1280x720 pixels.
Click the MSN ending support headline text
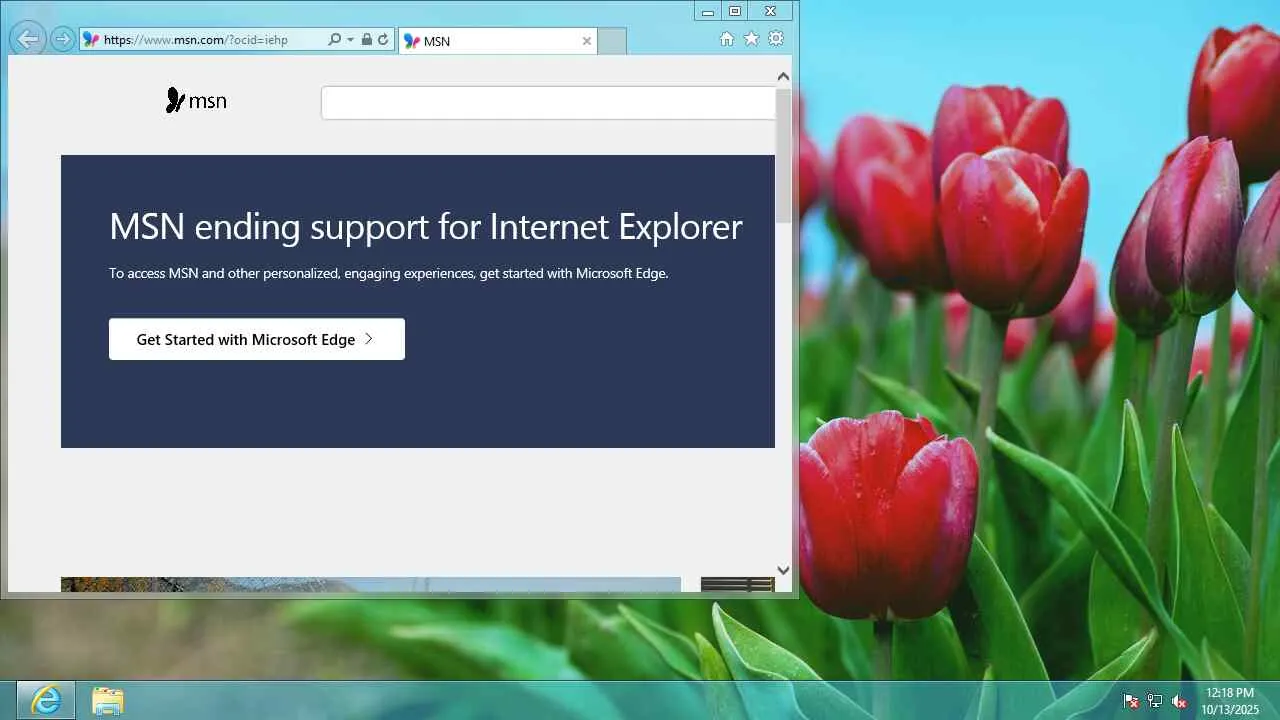[x=426, y=227]
